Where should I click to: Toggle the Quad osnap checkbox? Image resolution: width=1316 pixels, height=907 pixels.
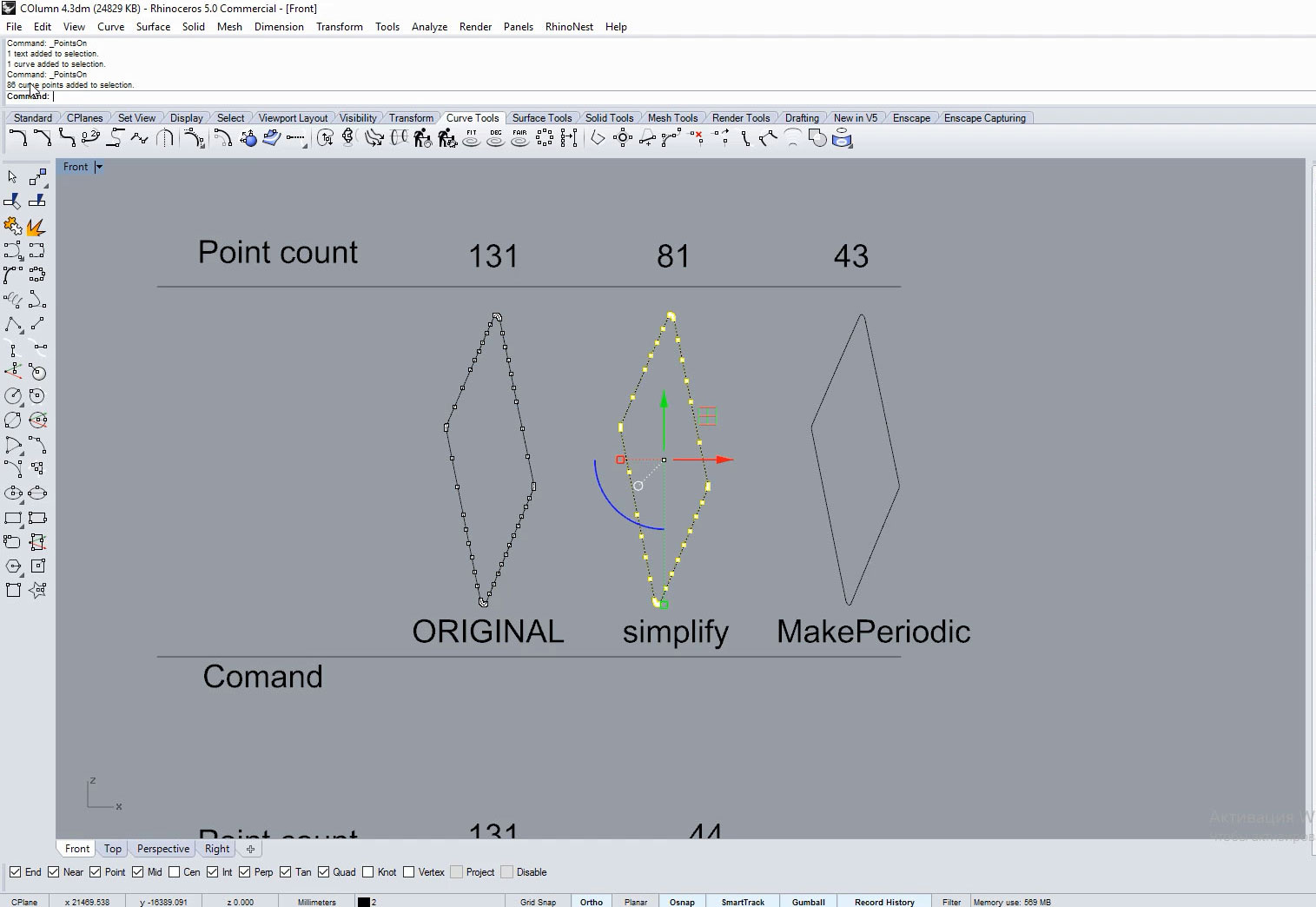click(x=324, y=872)
